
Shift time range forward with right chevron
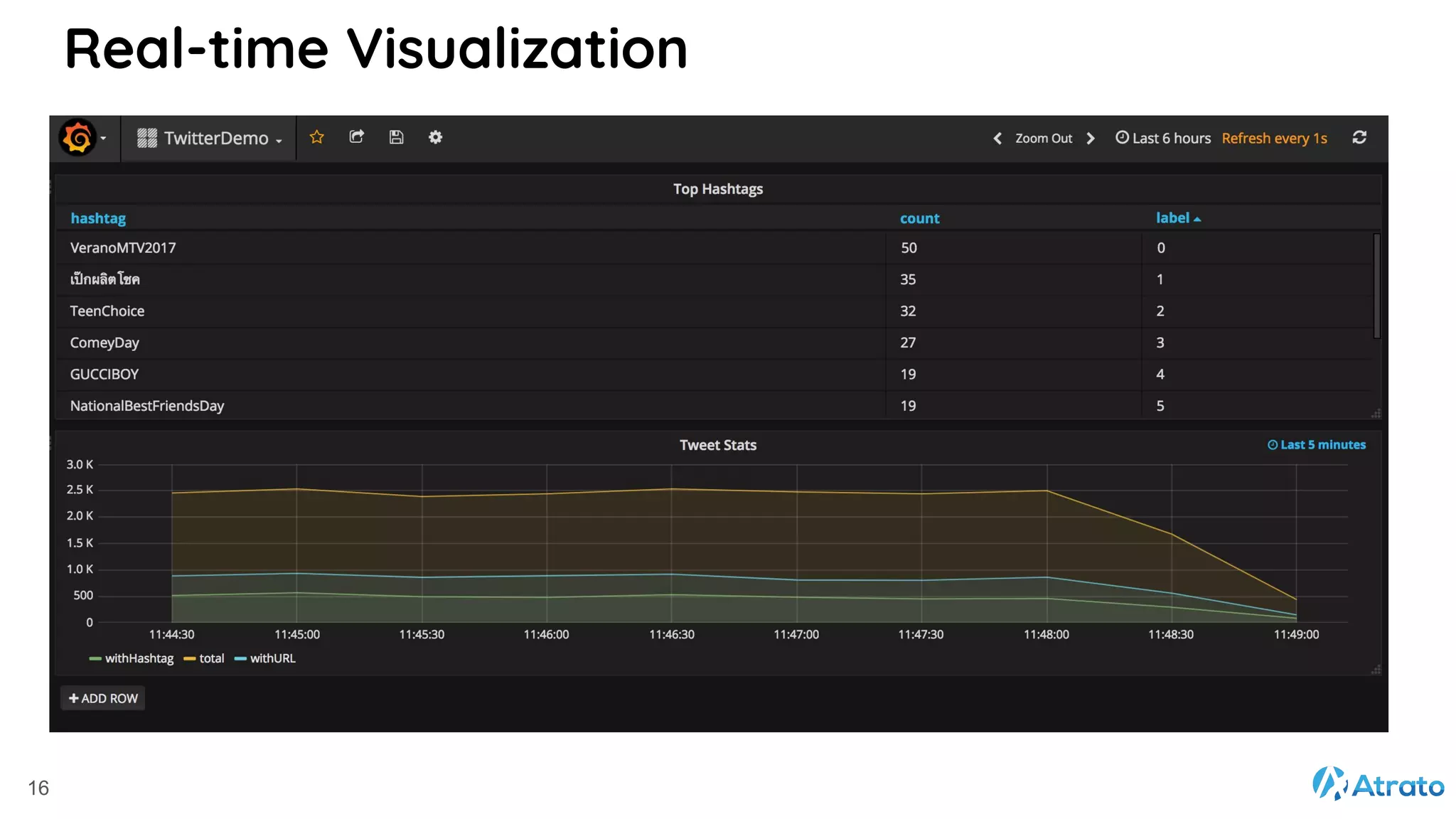pos(1091,139)
